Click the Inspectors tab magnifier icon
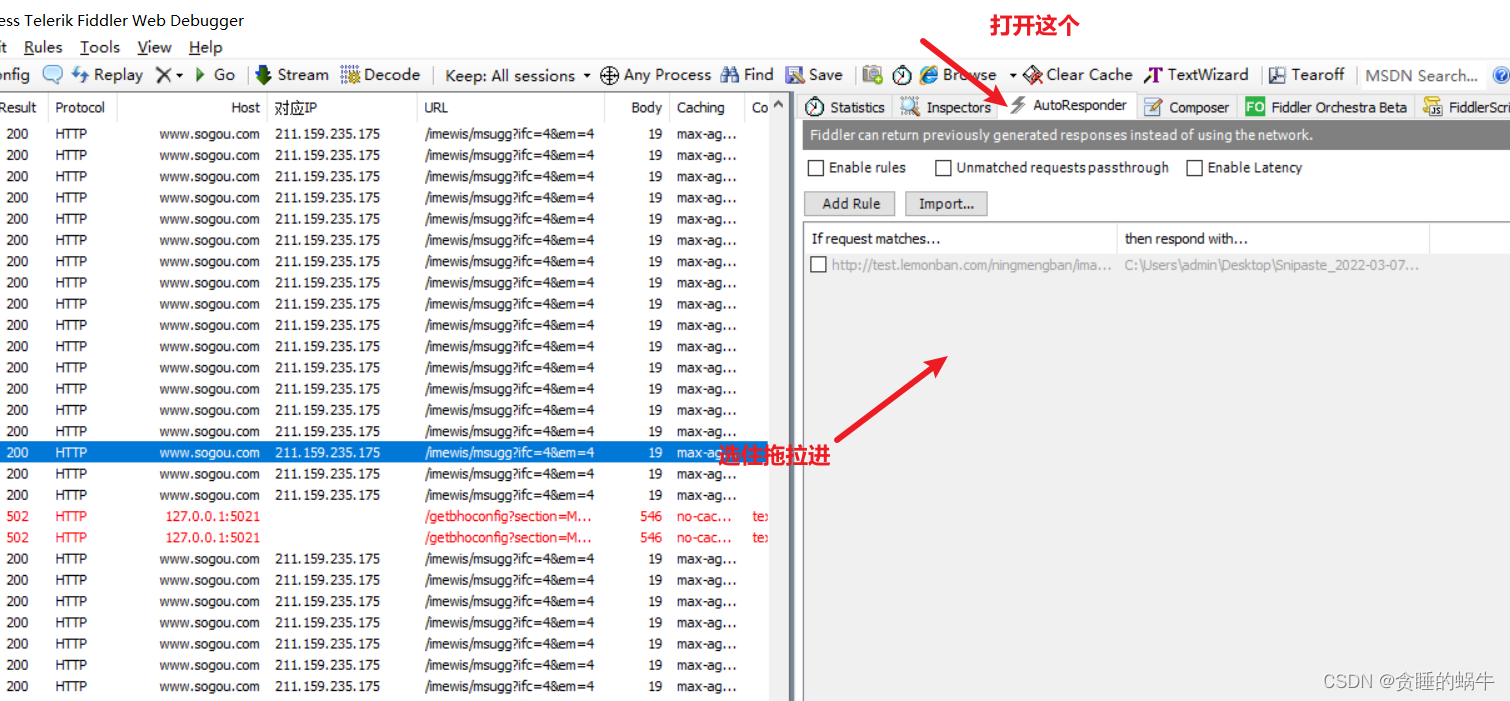The width and height of the screenshot is (1510, 701). click(910, 107)
